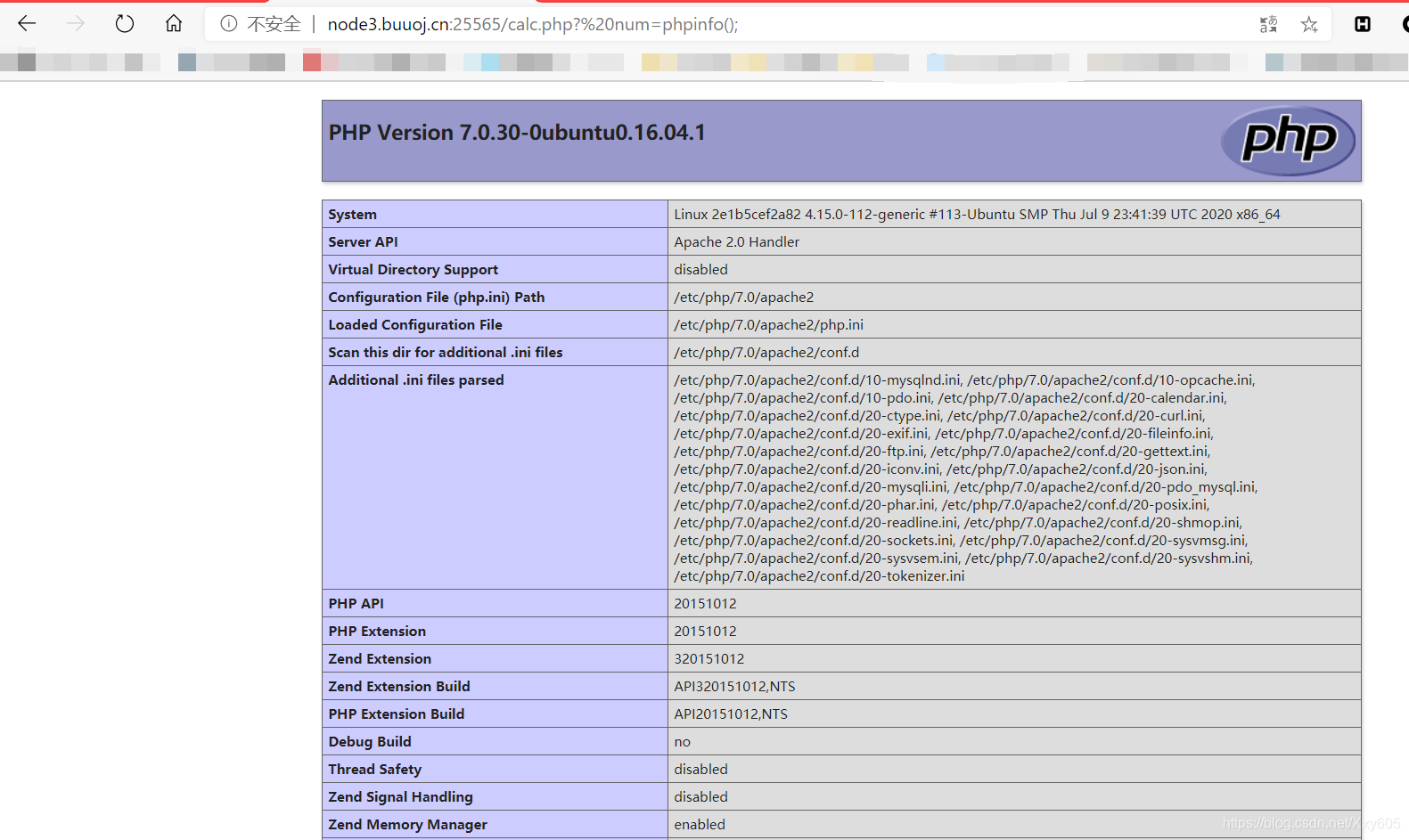1409x840 pixels.
Task: Select the 20-tokenizer.ini file path
Action: tap(819, 576)
